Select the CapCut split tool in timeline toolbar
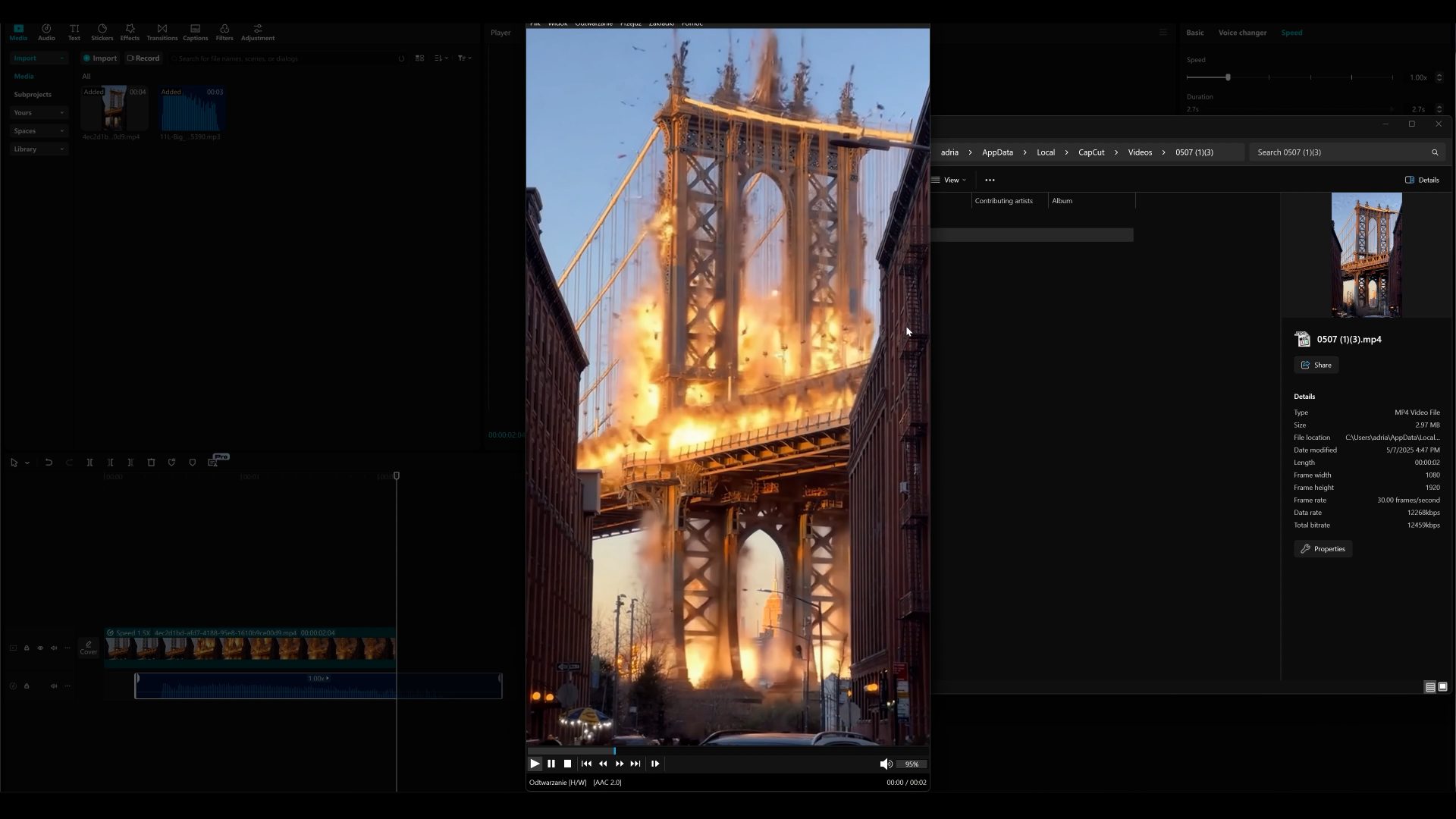The width and height of the screenshot is (1456, 819). (89, 463)
